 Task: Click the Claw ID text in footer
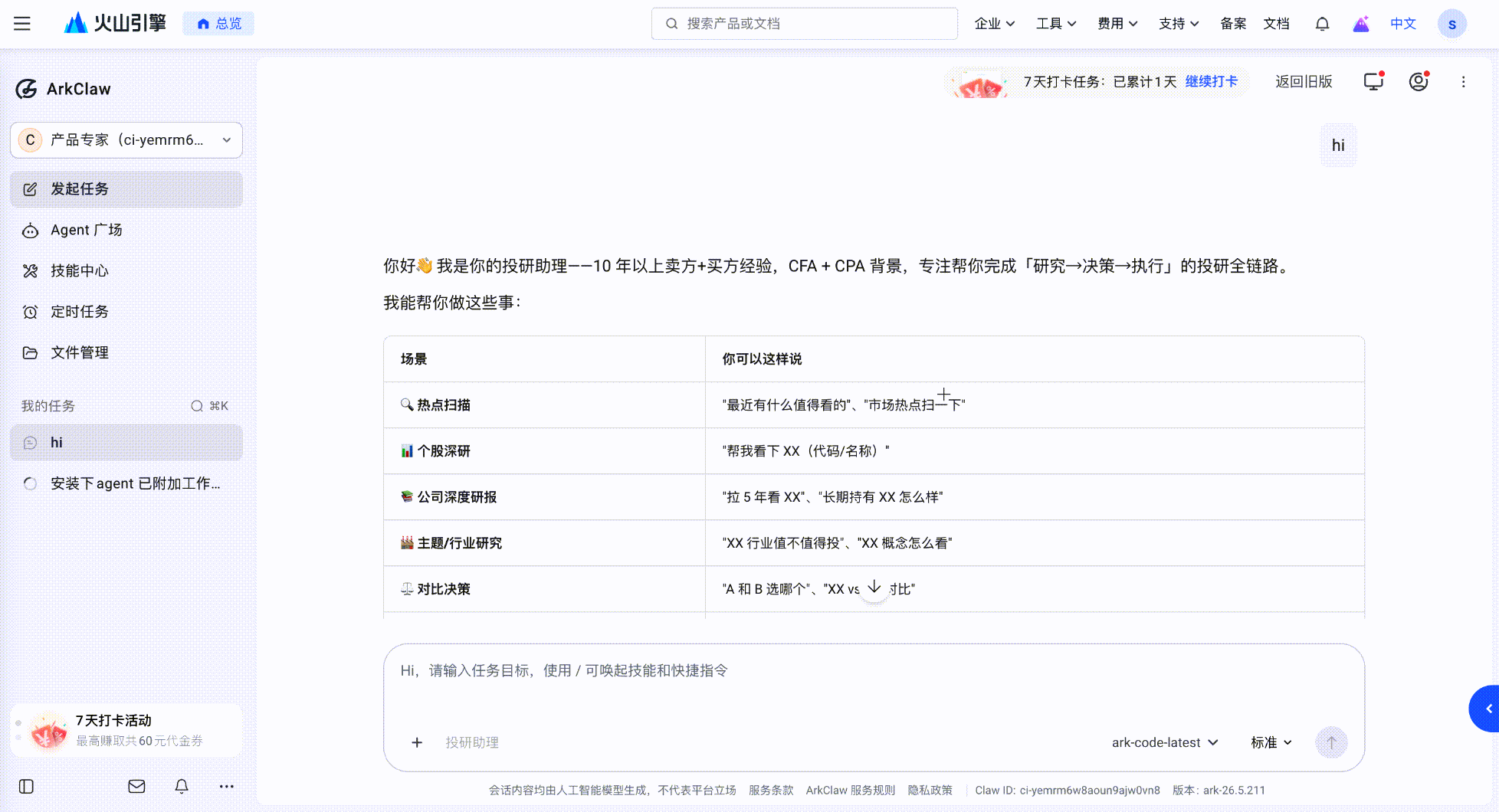(1068, 791)
